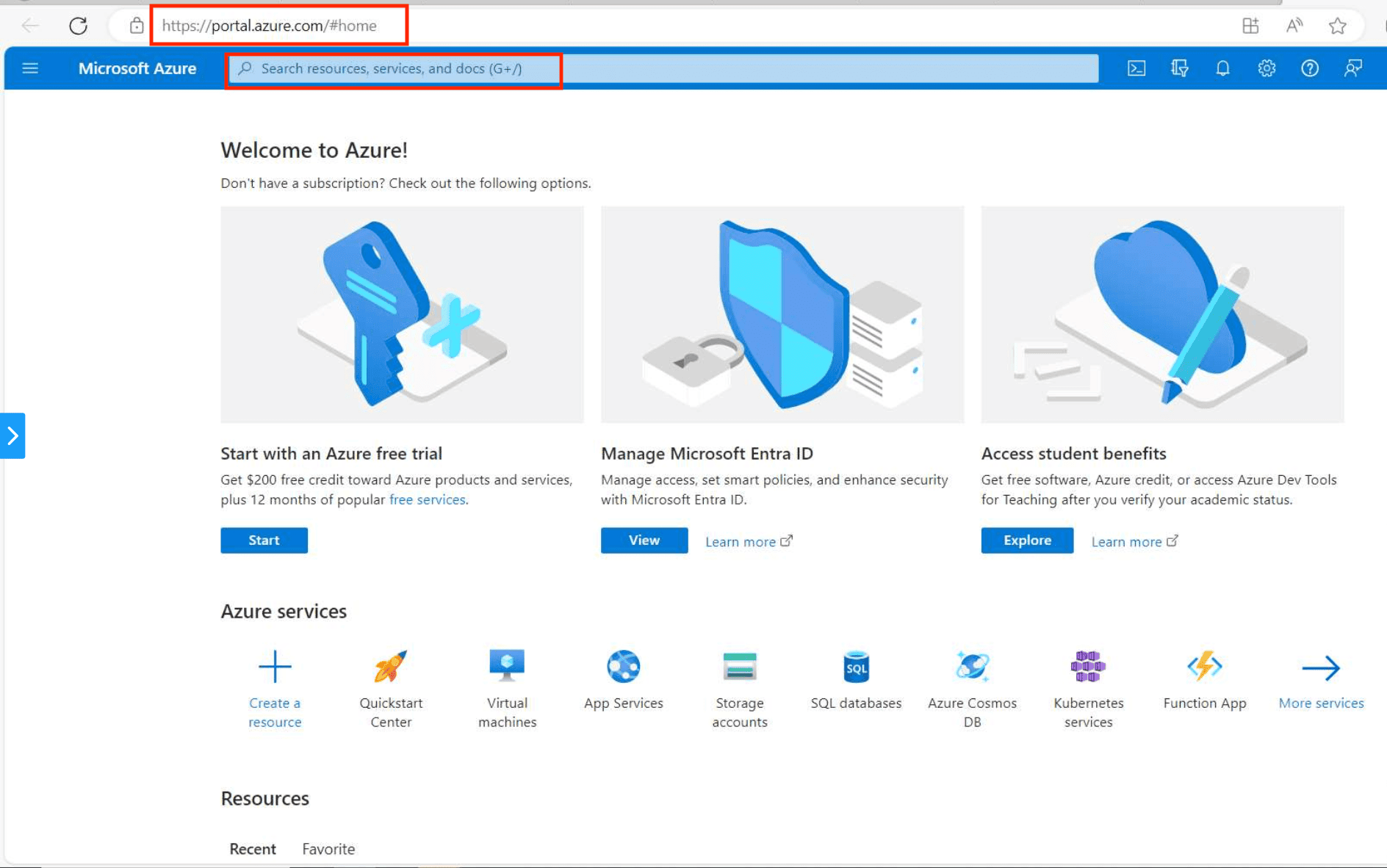Click the "Start with an Azure free trial" heading
This screenshot has height=868, width=1387.
click(331, 454)
